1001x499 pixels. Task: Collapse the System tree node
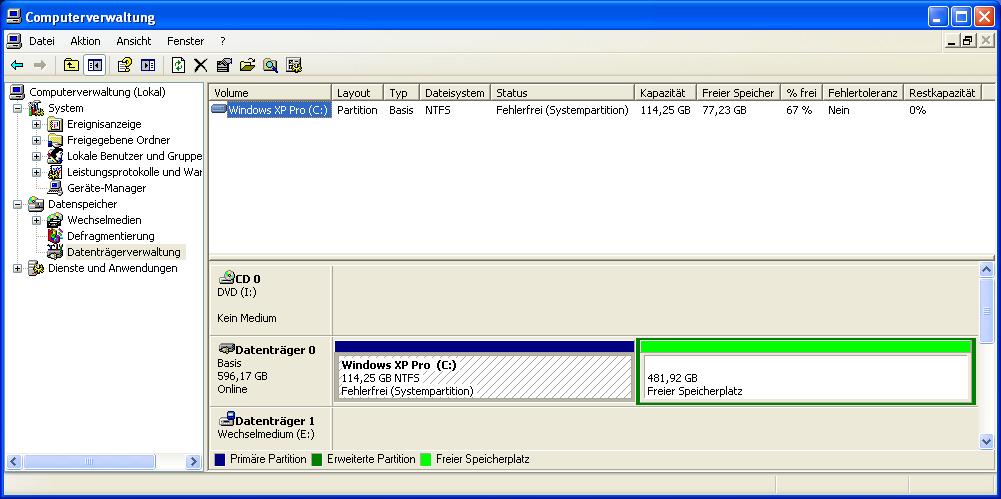[17, 108]
